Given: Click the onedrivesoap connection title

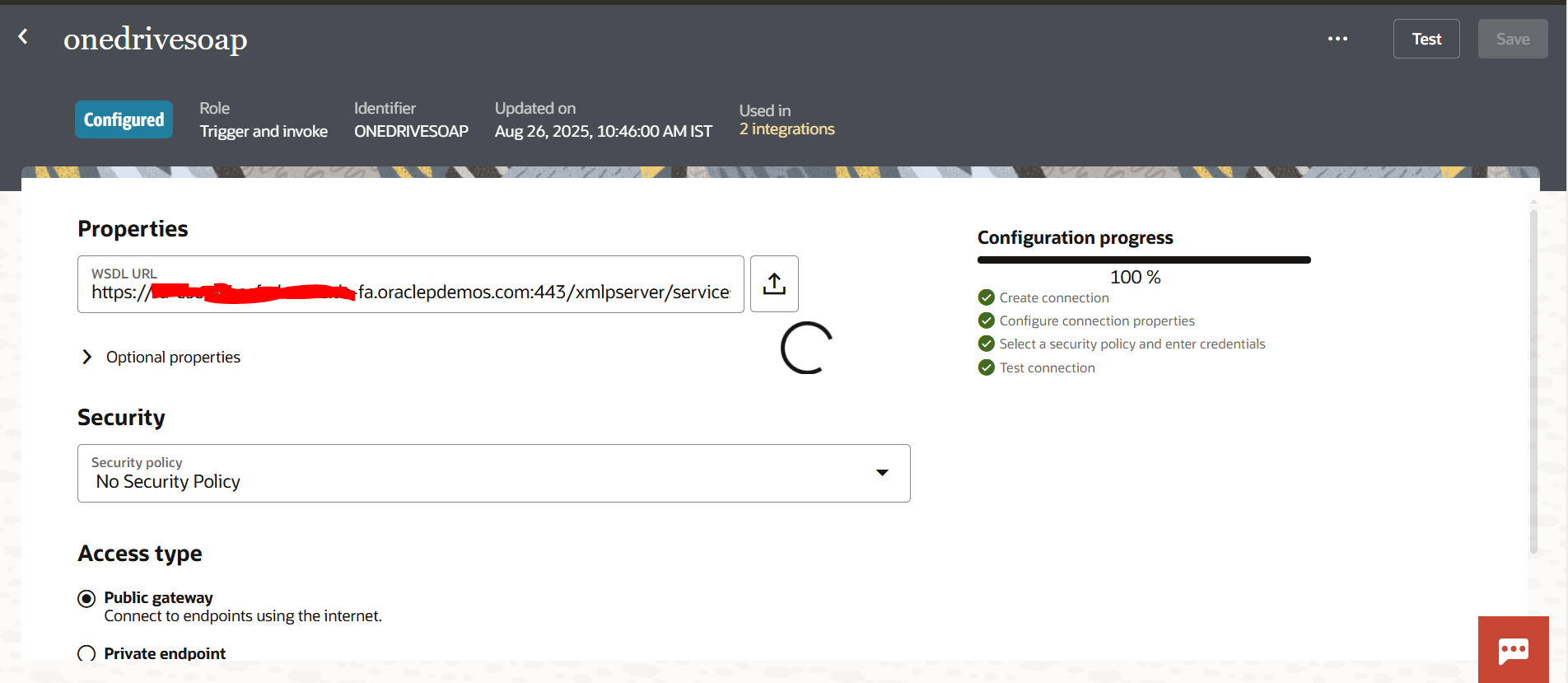Looking at the screenshot, I should [155, 39].
